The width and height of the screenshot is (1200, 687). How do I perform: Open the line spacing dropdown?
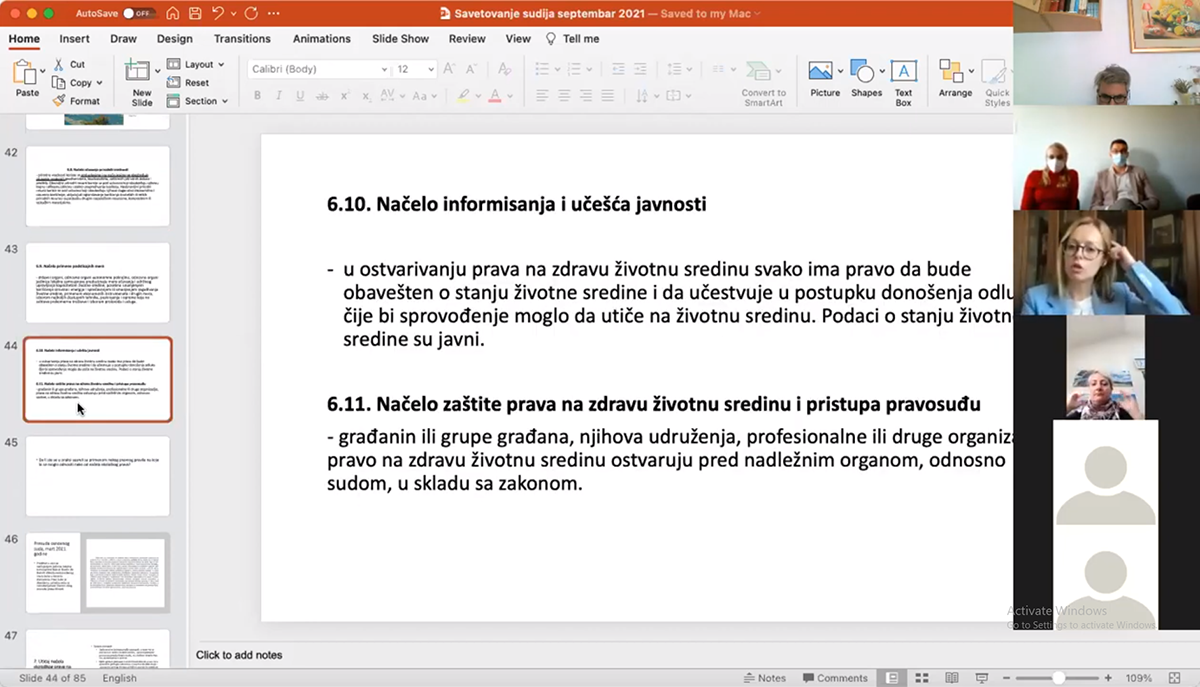coord(675,69)
